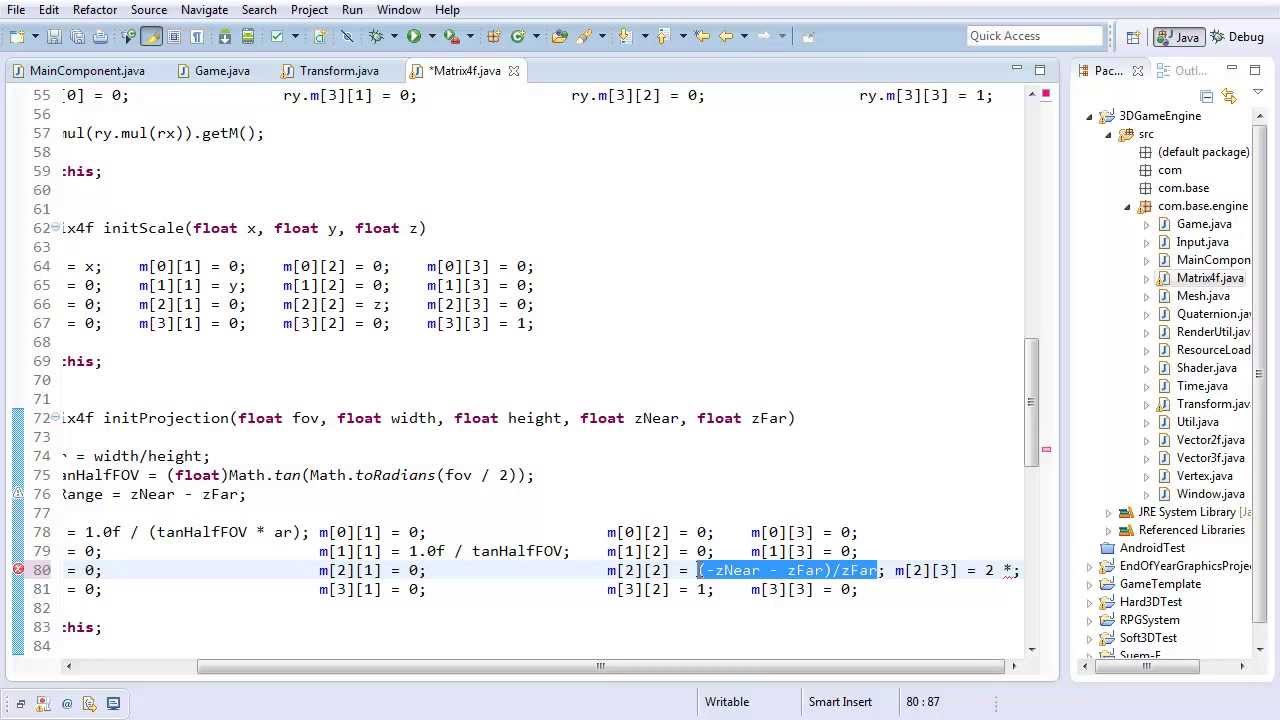The width and height of the screenshot is (1280, 720).
Task: Click the Save icon in toolbar
Action: pyautogui.click(x=54, y=36)
